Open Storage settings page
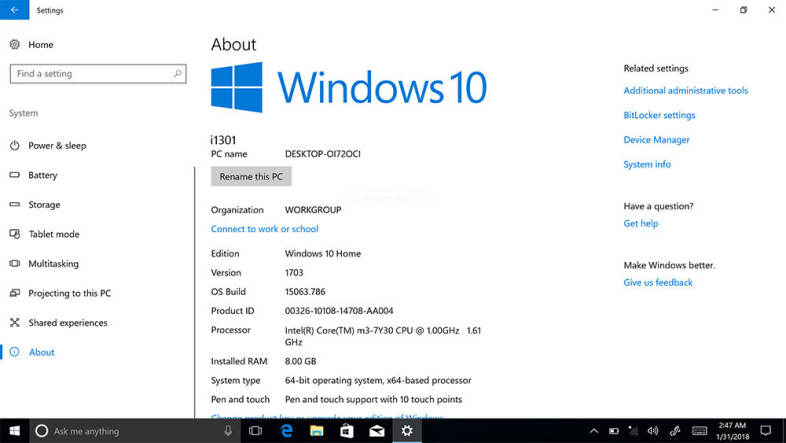Viewport: 786px width, 443px height. (44, 205)
